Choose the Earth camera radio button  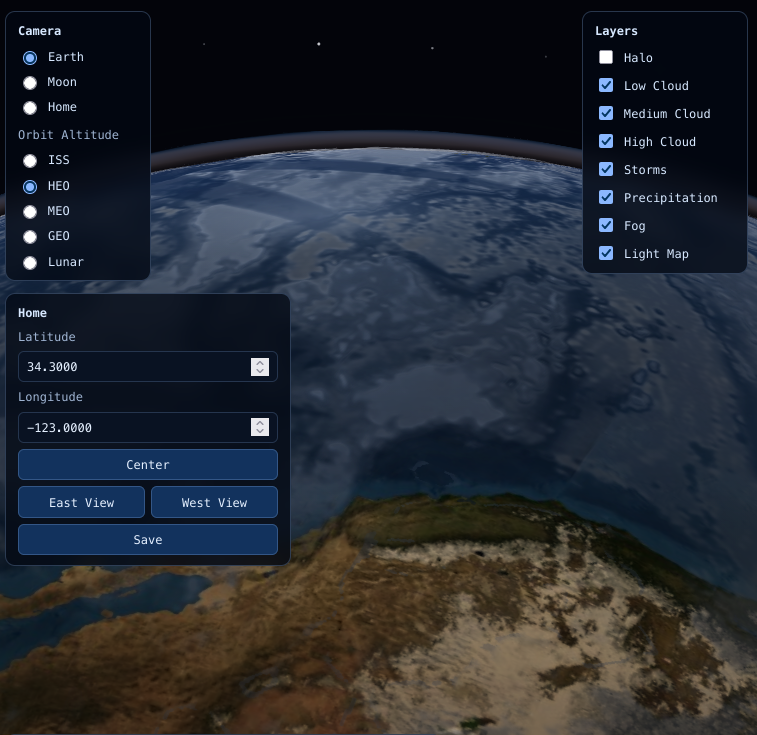point(30,58)
